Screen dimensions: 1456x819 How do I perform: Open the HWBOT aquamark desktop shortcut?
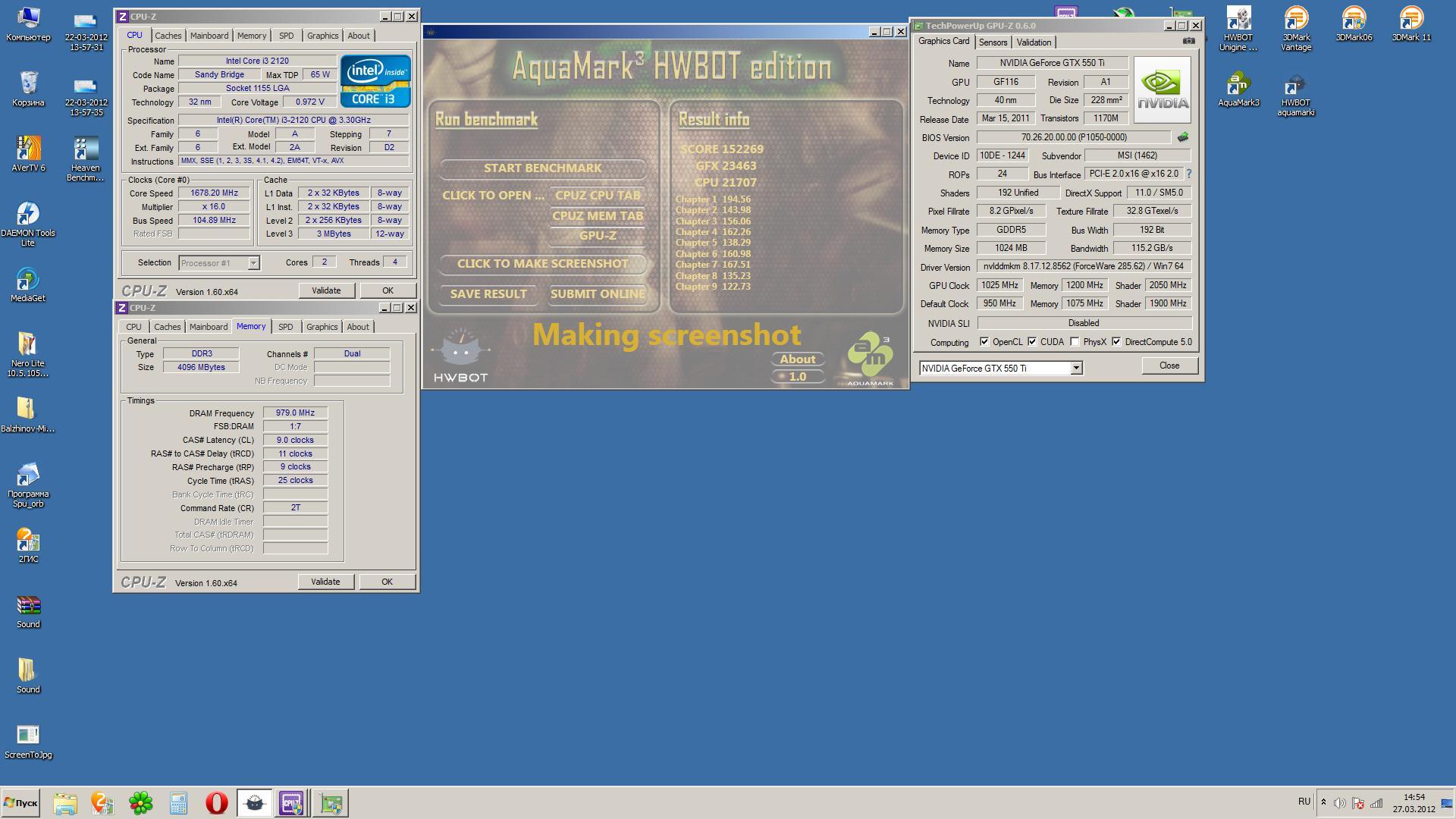click(1296, 95)
